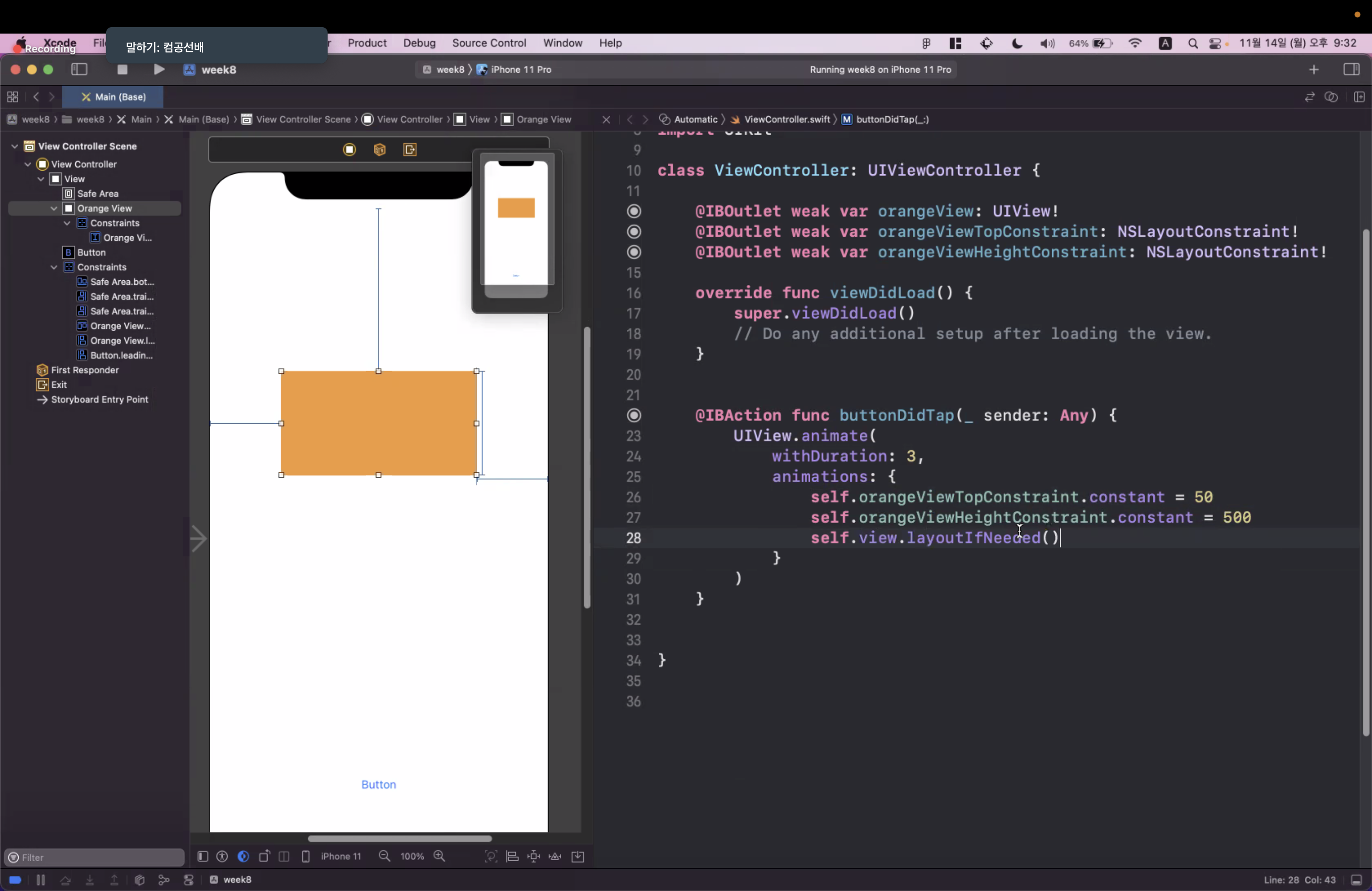Viewport: 1372px width, 891px height.
Task: Go back in editor history
Action: [x=36, y=97]
